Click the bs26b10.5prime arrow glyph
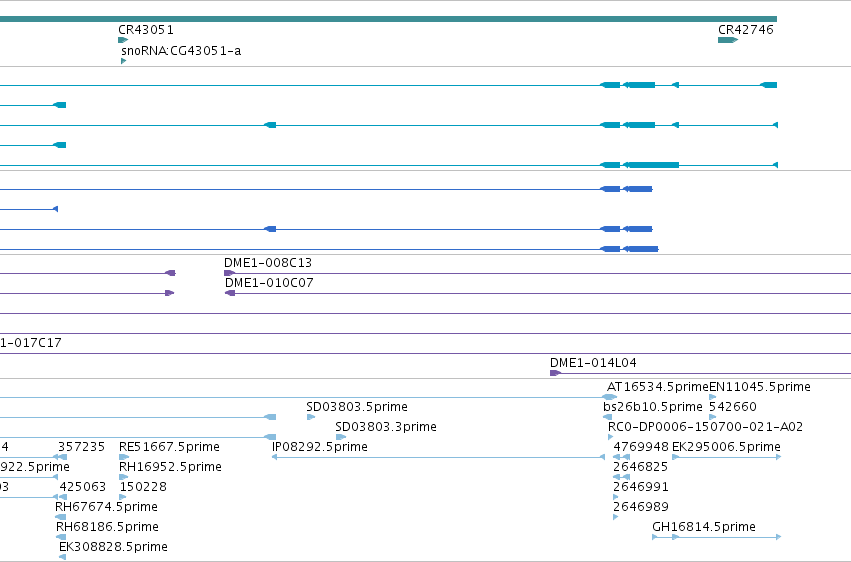This screenshot has width=851, height=562. pyautogui.click(x=608, y=417)
